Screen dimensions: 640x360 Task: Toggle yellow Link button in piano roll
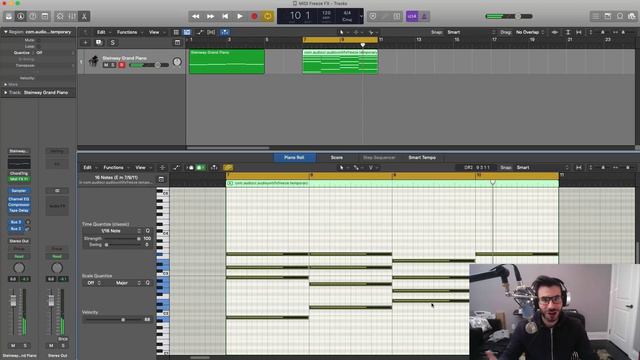click(228, 167)
